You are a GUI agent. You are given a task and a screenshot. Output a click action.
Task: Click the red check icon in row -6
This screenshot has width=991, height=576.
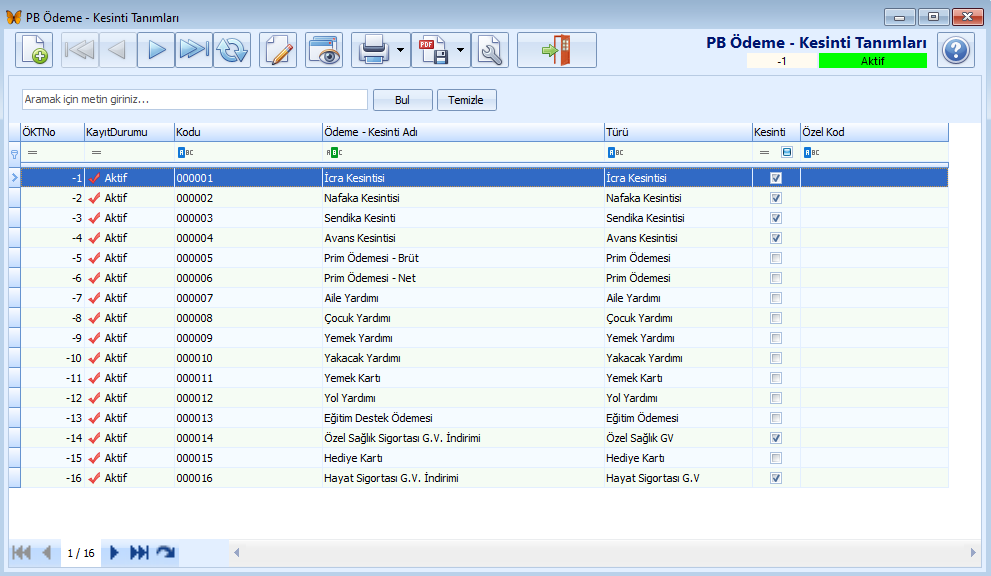[95, 278]
